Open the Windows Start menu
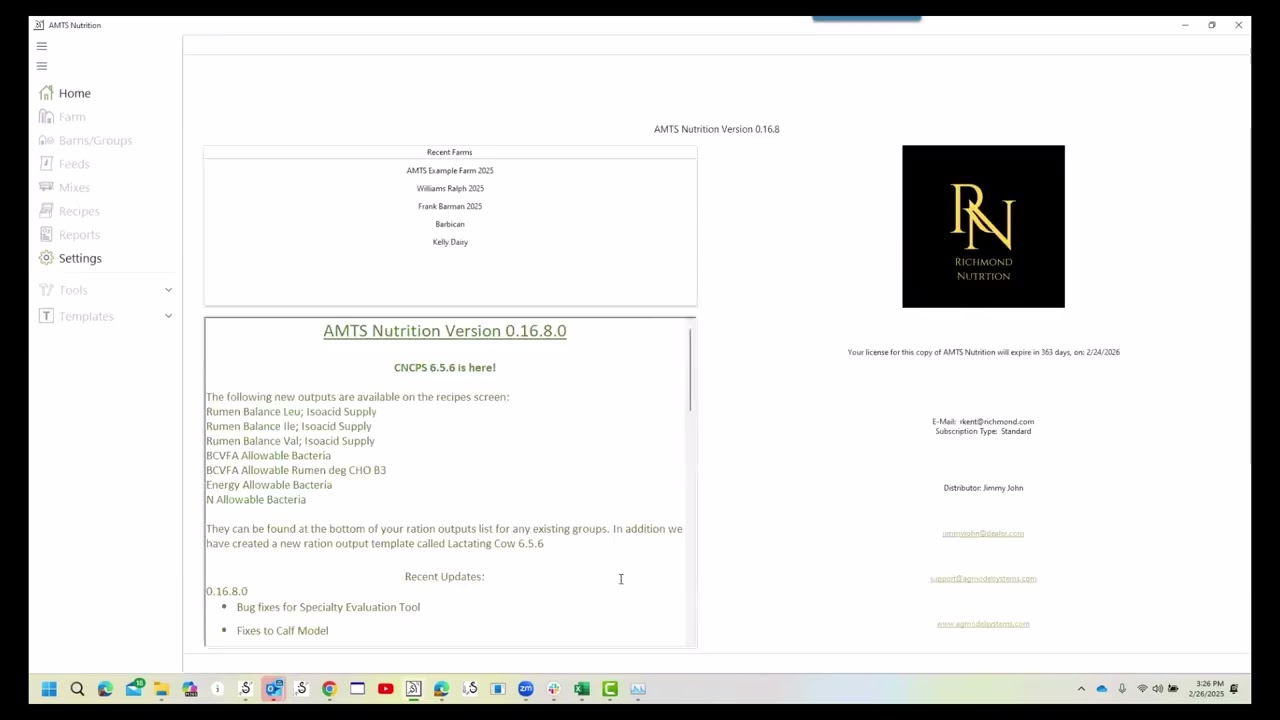Screen dimensions: 1280x720 (x=49, y=689)
